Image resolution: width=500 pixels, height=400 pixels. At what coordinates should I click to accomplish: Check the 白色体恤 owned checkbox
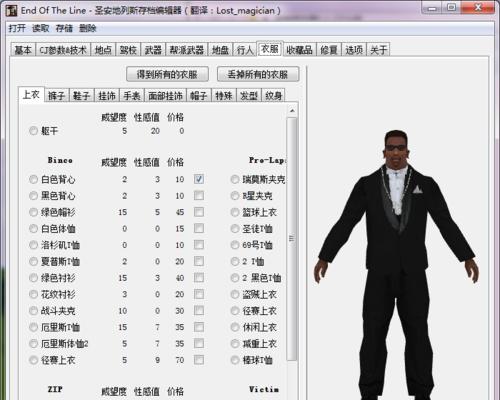click(x=199, y=228)
